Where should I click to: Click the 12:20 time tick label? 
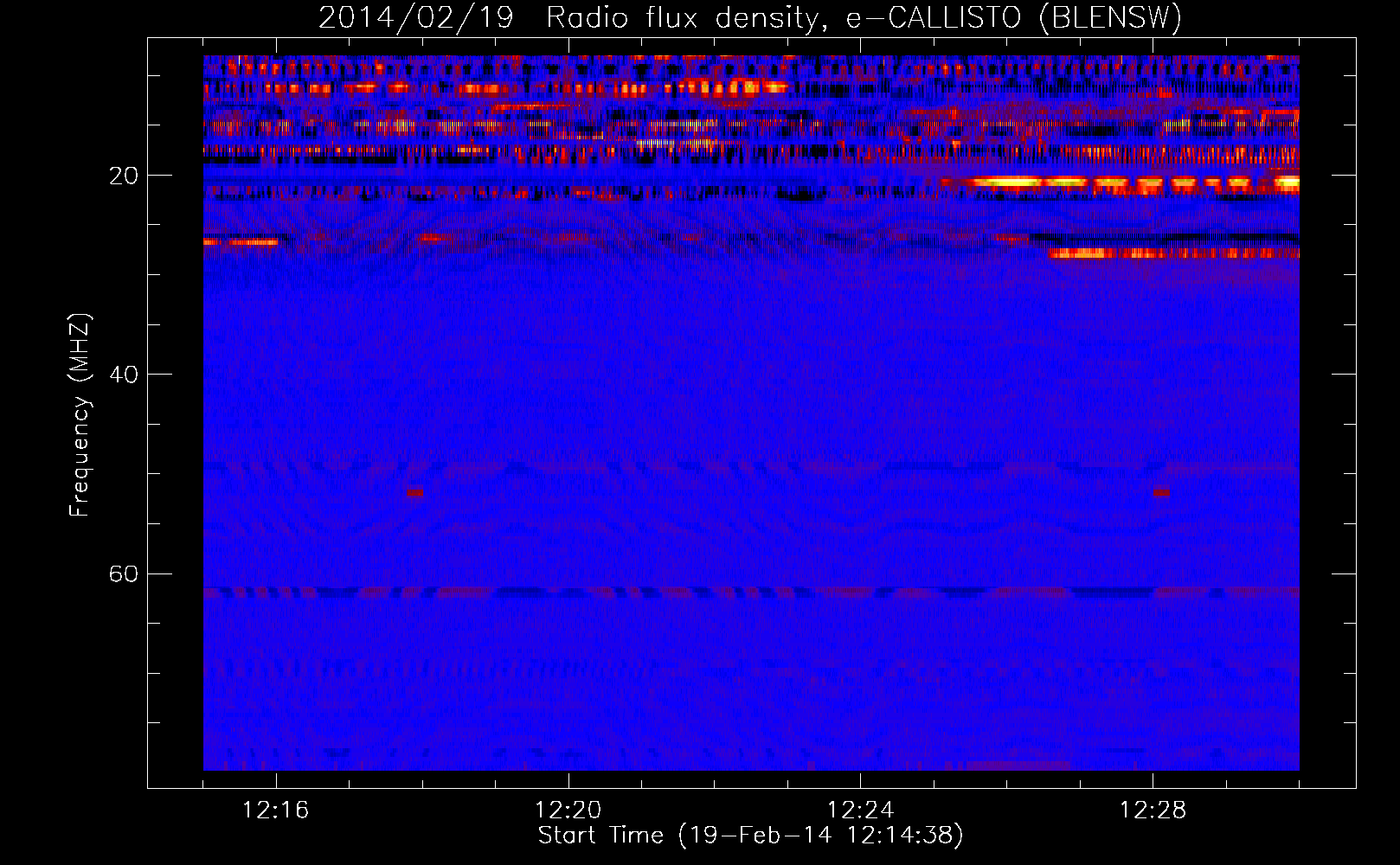(x=568, y=811)
